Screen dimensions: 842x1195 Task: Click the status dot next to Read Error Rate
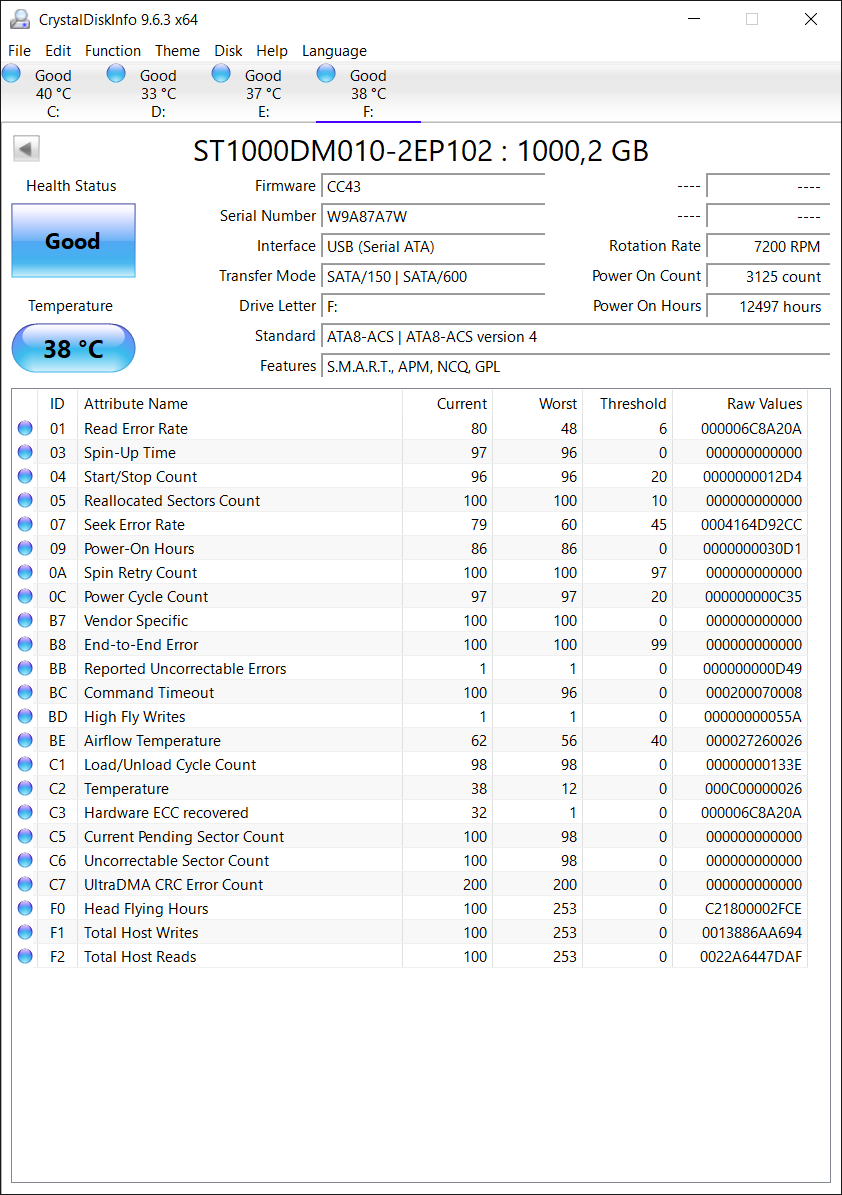pyautogui.click(x=24, y=428)
